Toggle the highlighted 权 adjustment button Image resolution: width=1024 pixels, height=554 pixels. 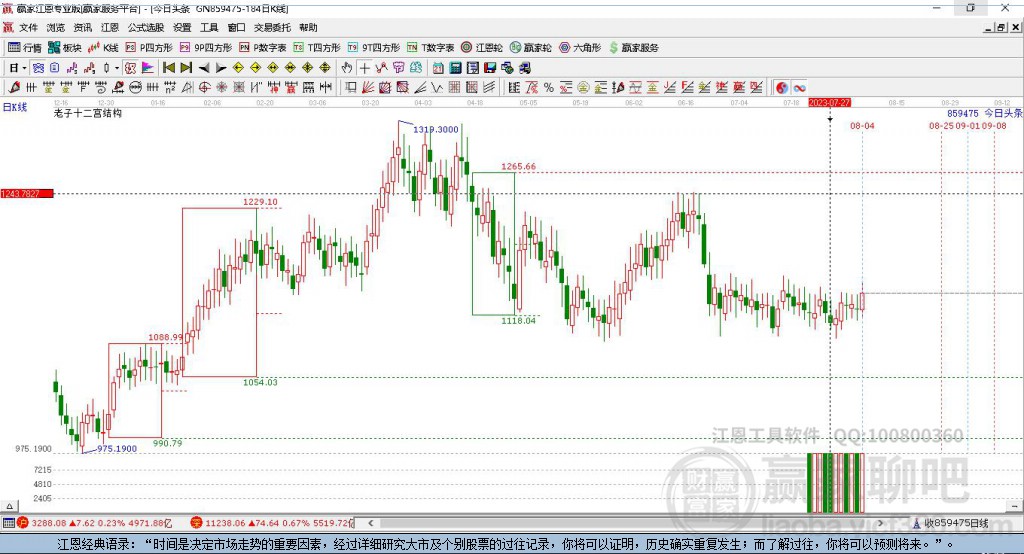[x=130, y=67]
